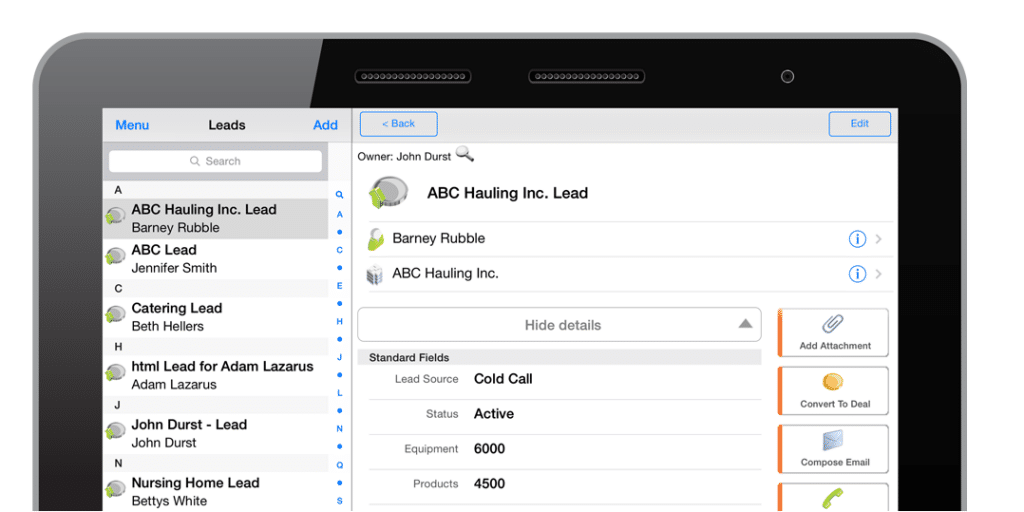Click the green phone call icon
The width and height of the screenshot is (1024, 512).
[x=834, y=497]
